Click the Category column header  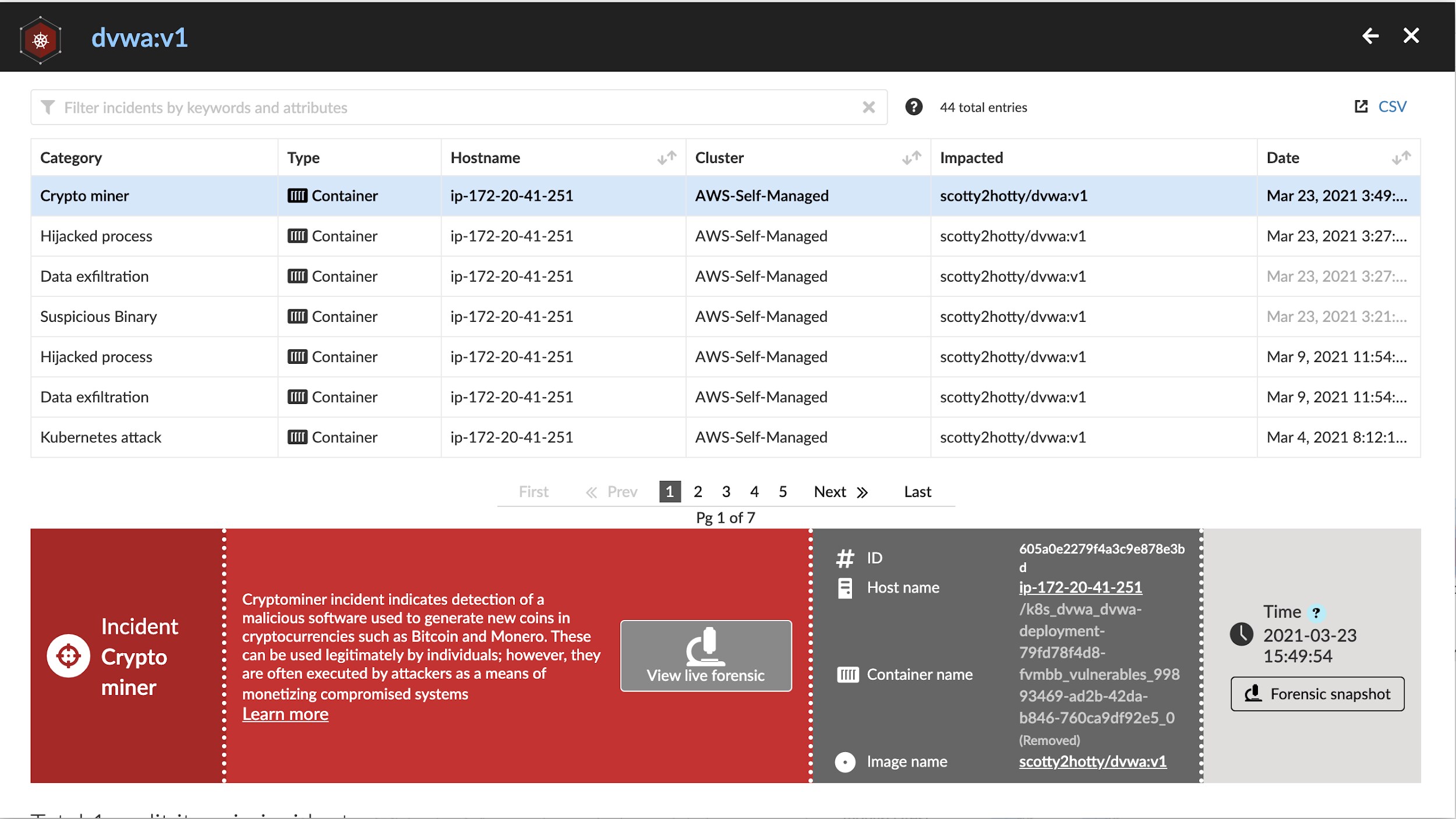tap(71, 158)
